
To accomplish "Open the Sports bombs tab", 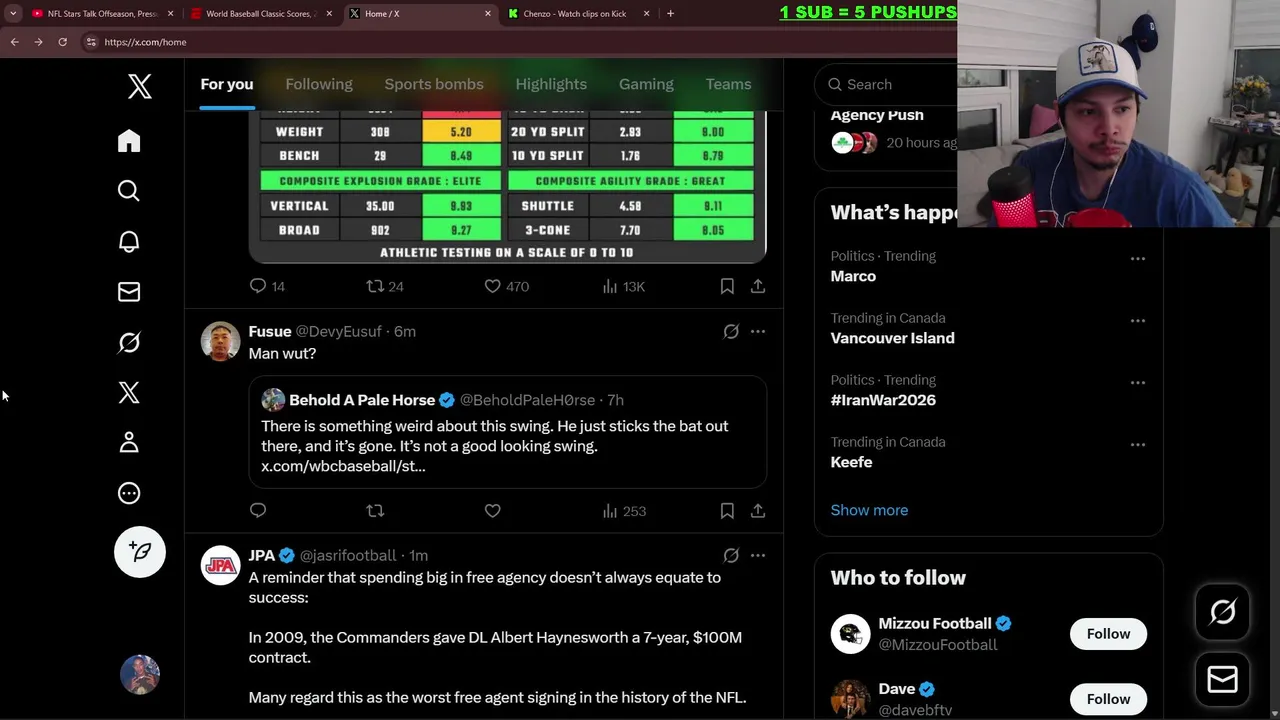I will (434, 84).
